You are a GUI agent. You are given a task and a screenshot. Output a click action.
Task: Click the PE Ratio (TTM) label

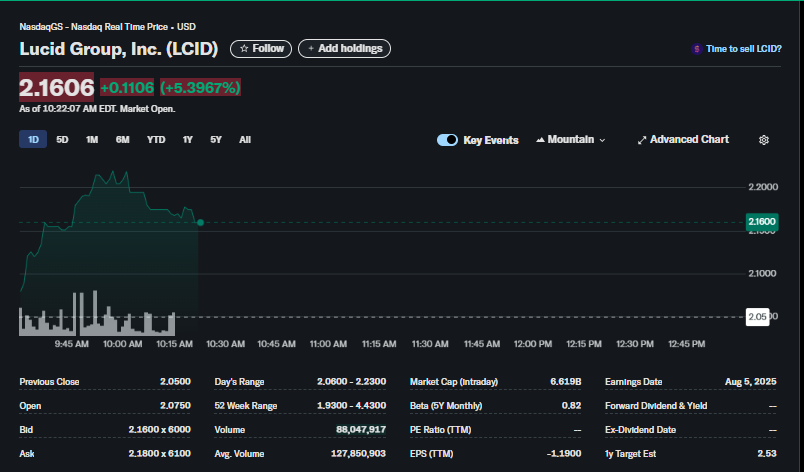point(440,430)
